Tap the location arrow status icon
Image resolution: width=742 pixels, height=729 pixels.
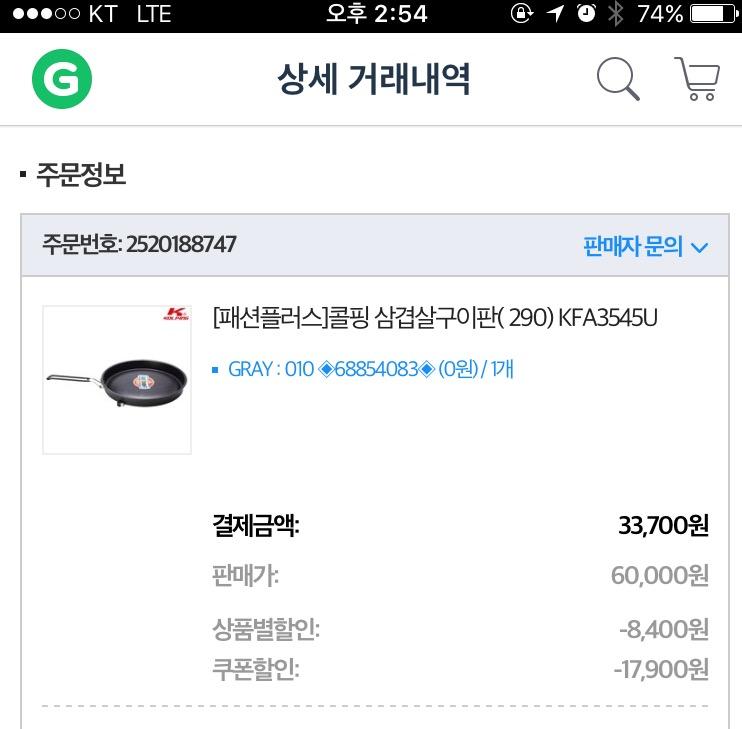point(555,14)
